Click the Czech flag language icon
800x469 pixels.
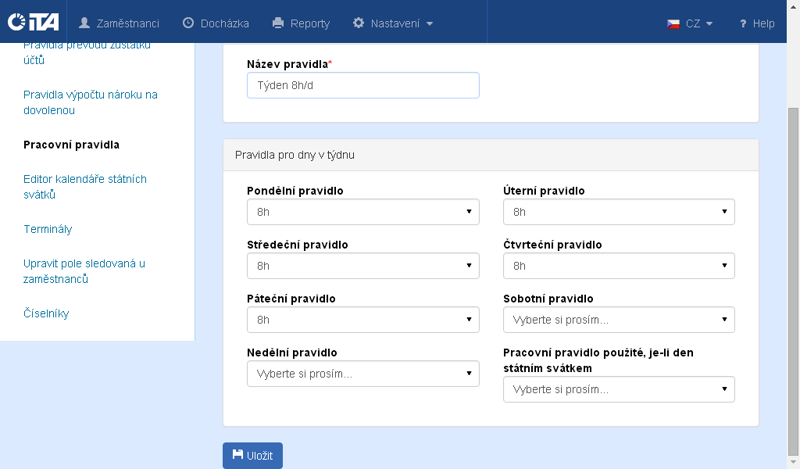[x=674, y=23]
